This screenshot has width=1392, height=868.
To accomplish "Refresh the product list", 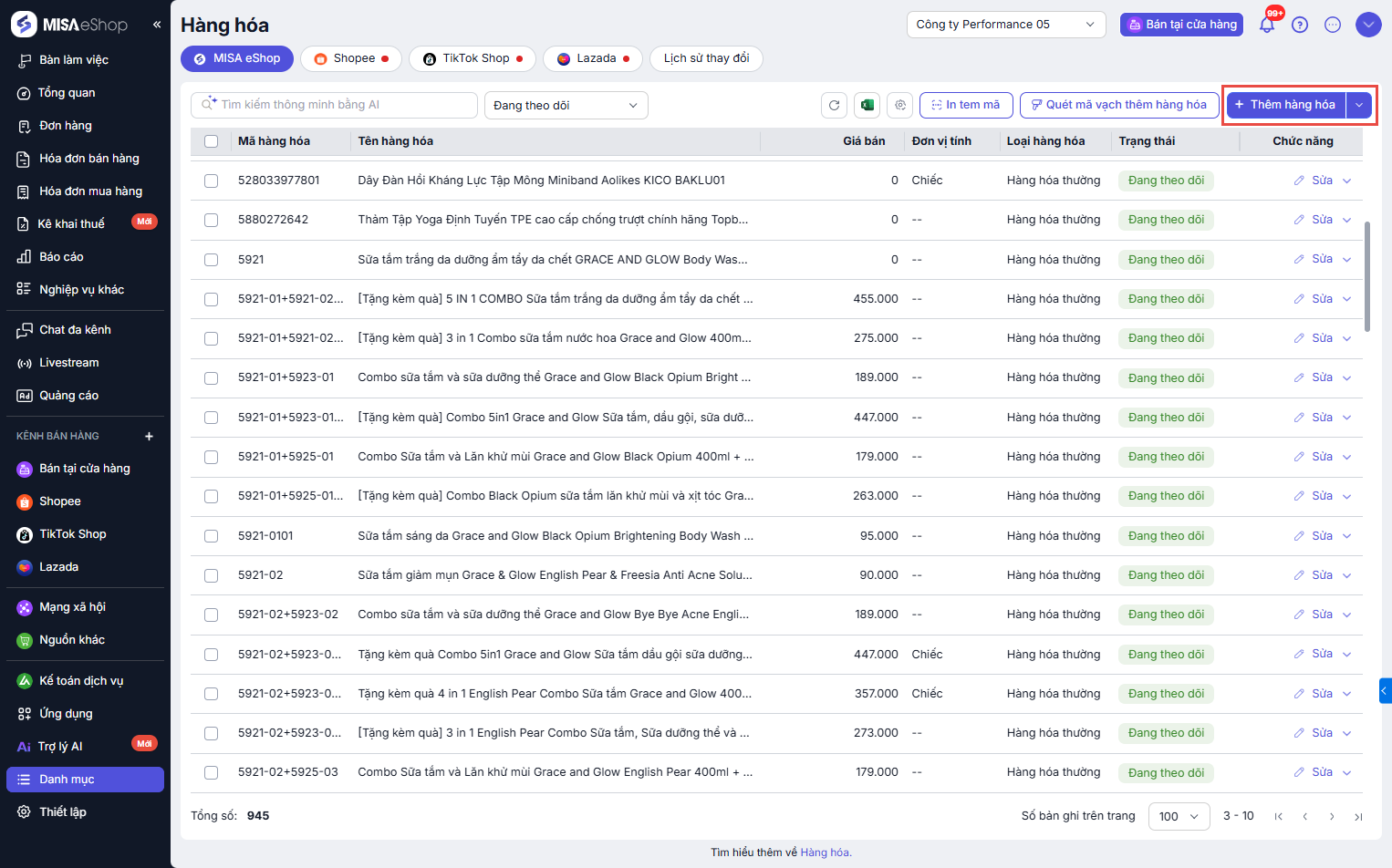I will [834, 105].
